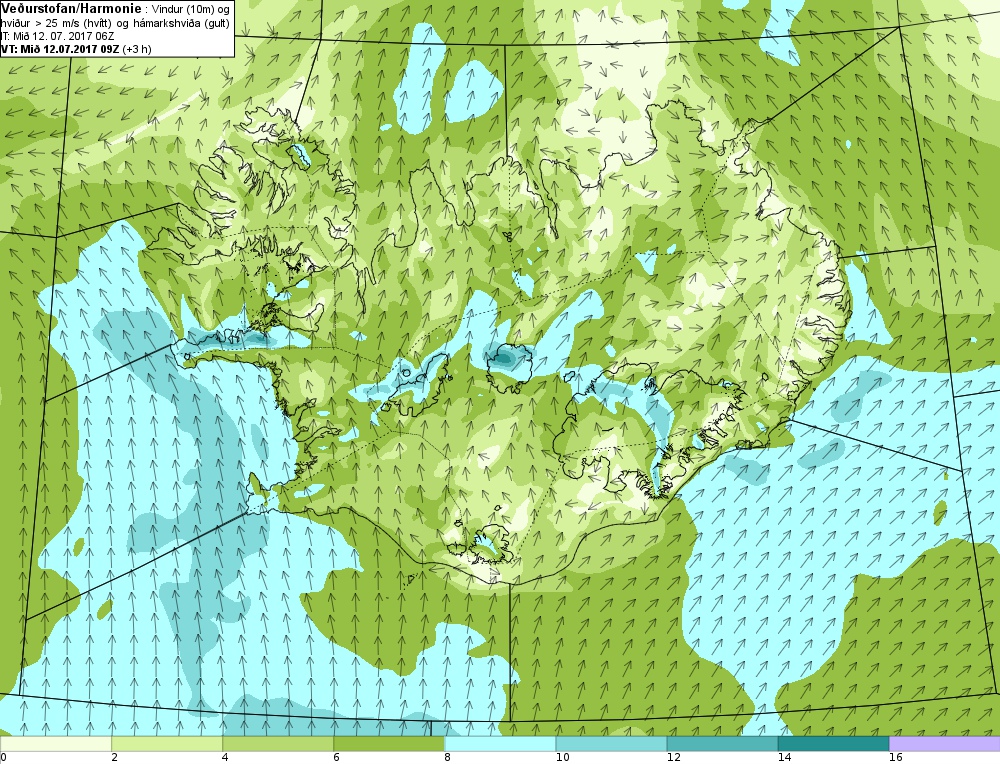
Task: Click the legend scale label "10"
Action: coord(561,758)
